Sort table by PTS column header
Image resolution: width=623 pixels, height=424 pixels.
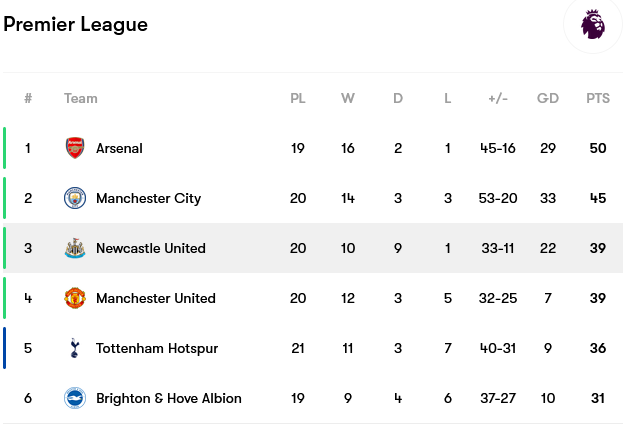[x=598, y=98]
